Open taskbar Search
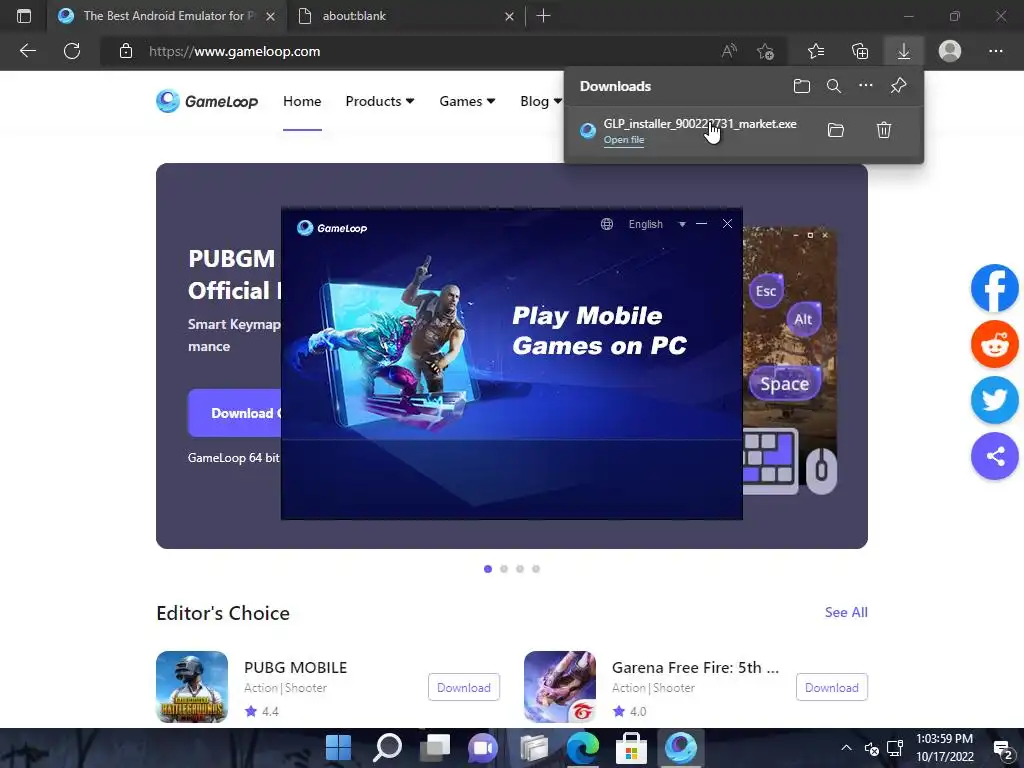This screenshot has width=1024, height=768. click(x=387, y=748)
